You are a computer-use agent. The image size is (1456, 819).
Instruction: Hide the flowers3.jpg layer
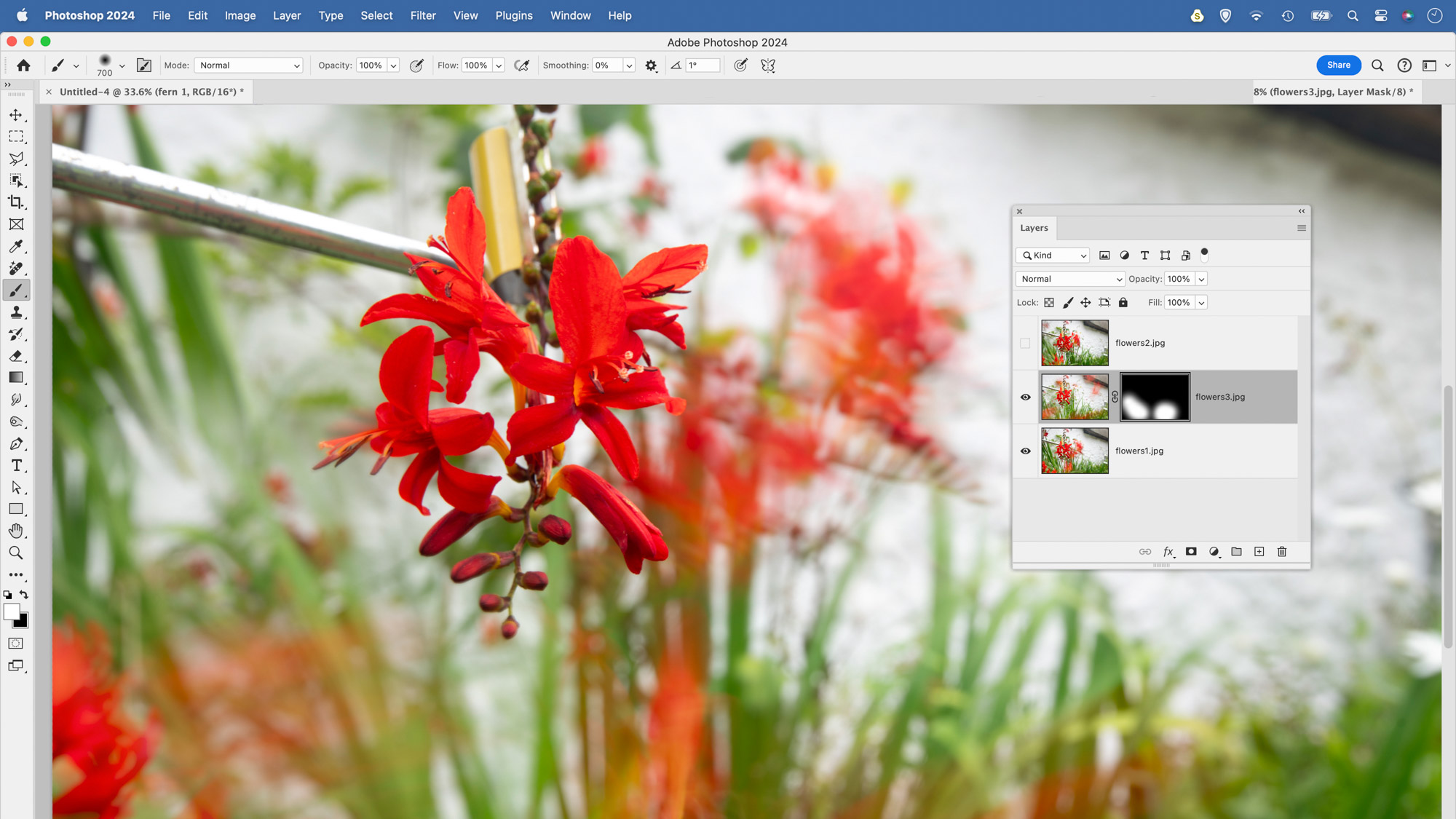[1025, 397]
